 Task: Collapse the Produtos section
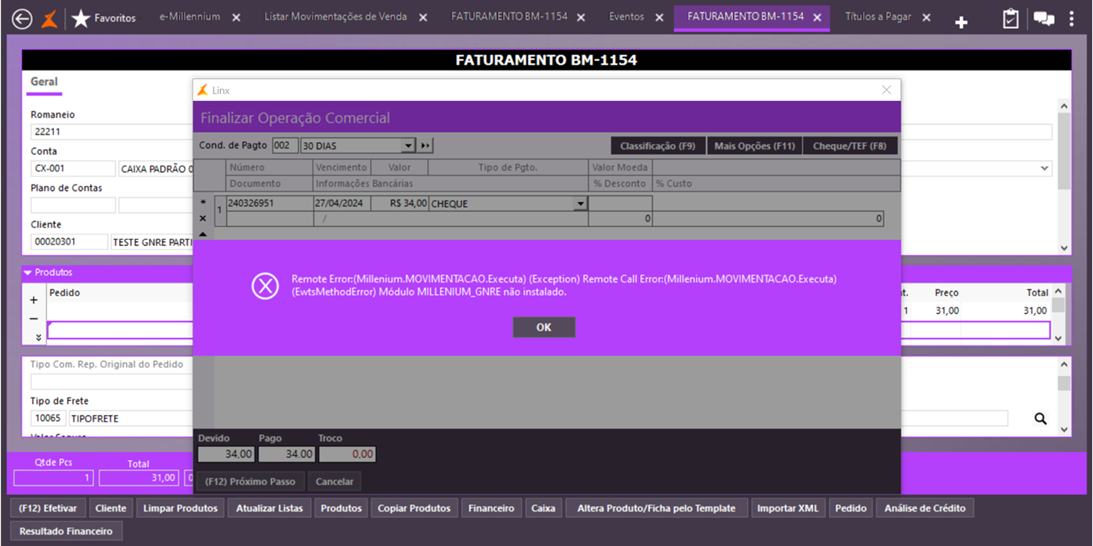tap(29, 273)
